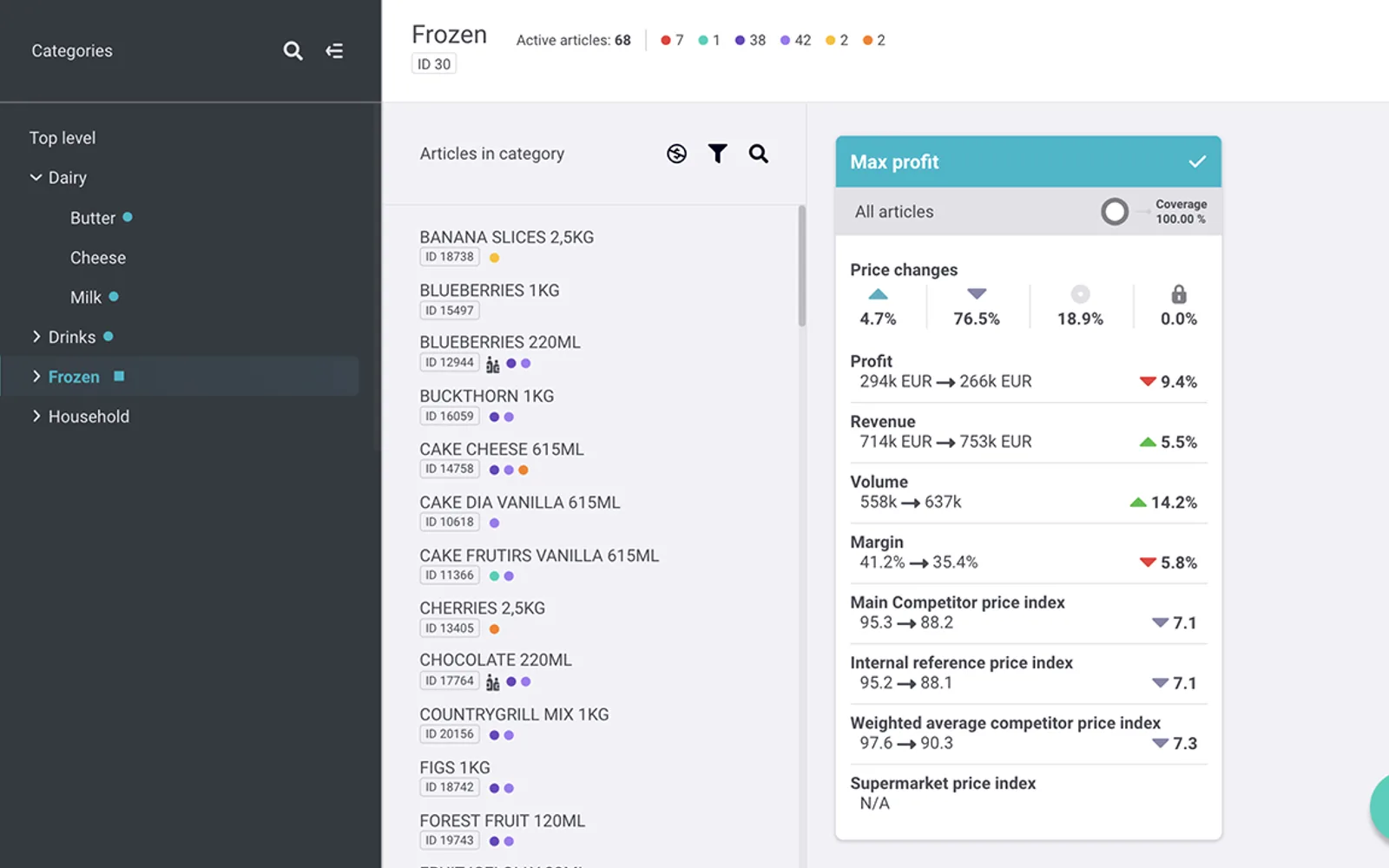The width and height of the screenshot is (1389, 868).
Task: Click the articles list scrollbar
Action: pos(801,266)
